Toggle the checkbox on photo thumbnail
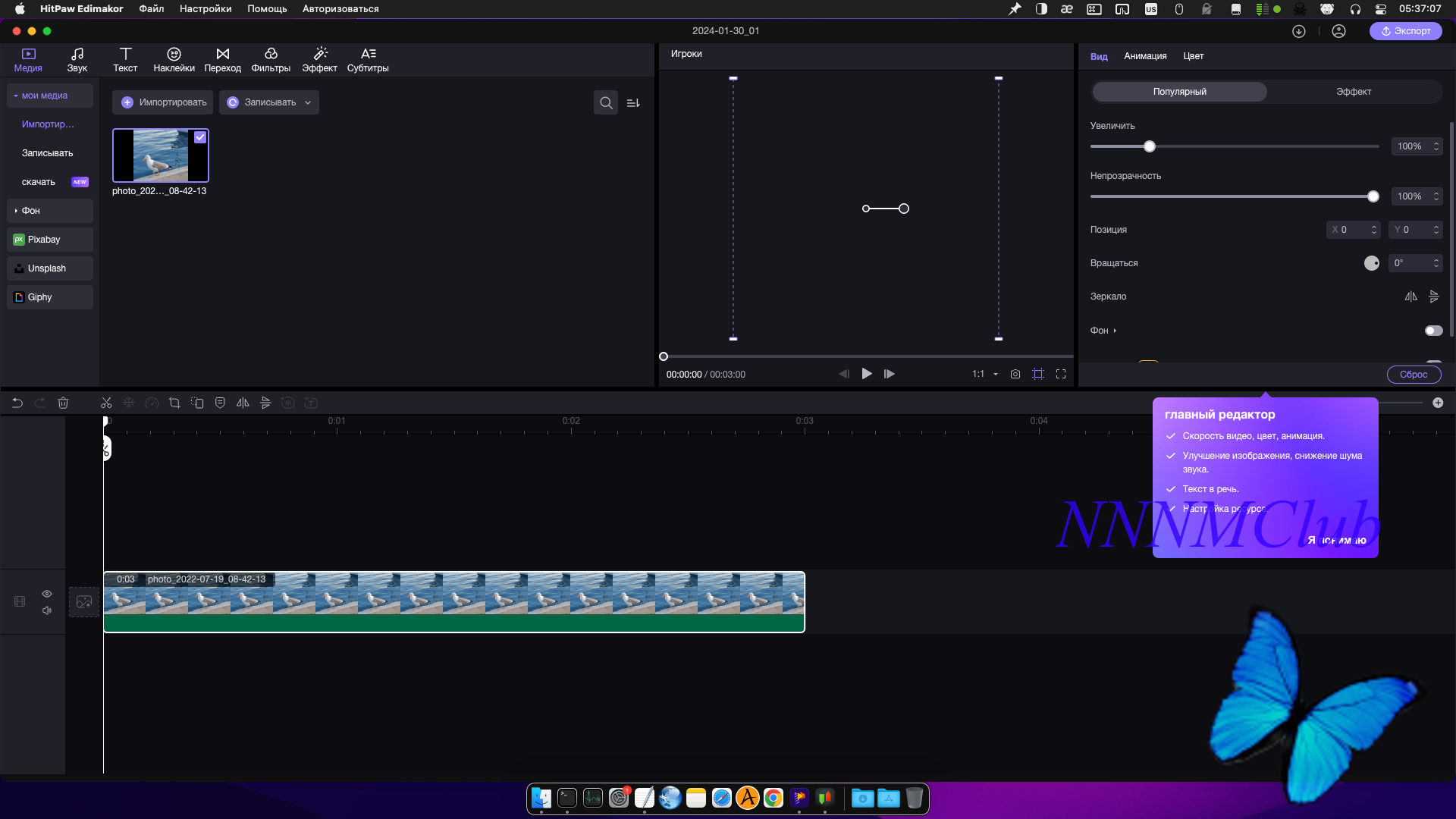The image size is (1456, 819). [200, 137]
